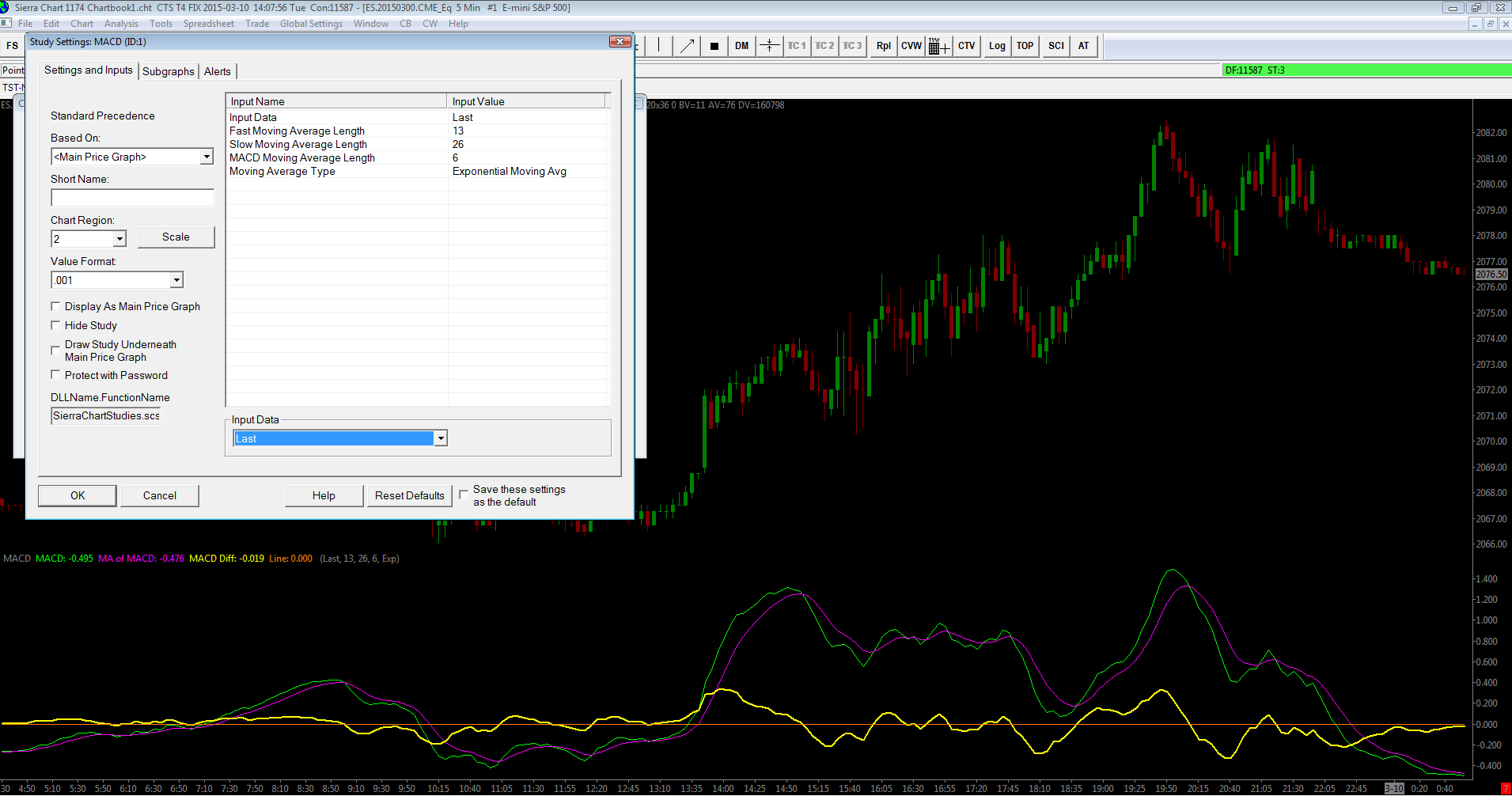The image size is (1512, 796).
Task: Click the Cancel button
Action: click(x=160, y=495)
